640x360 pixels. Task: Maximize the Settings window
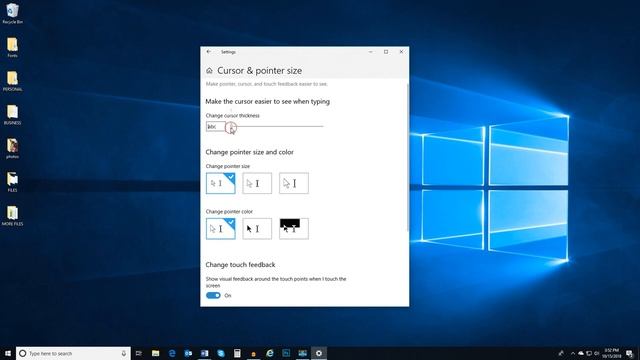pyautogui.click(x=386, y=52)
